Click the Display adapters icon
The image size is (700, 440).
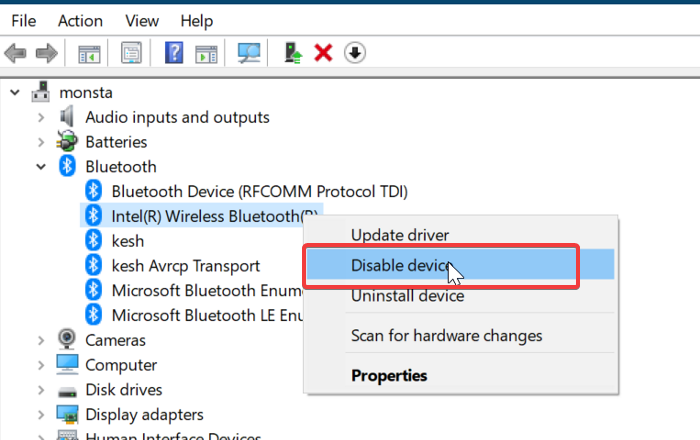tap(67, 414)
